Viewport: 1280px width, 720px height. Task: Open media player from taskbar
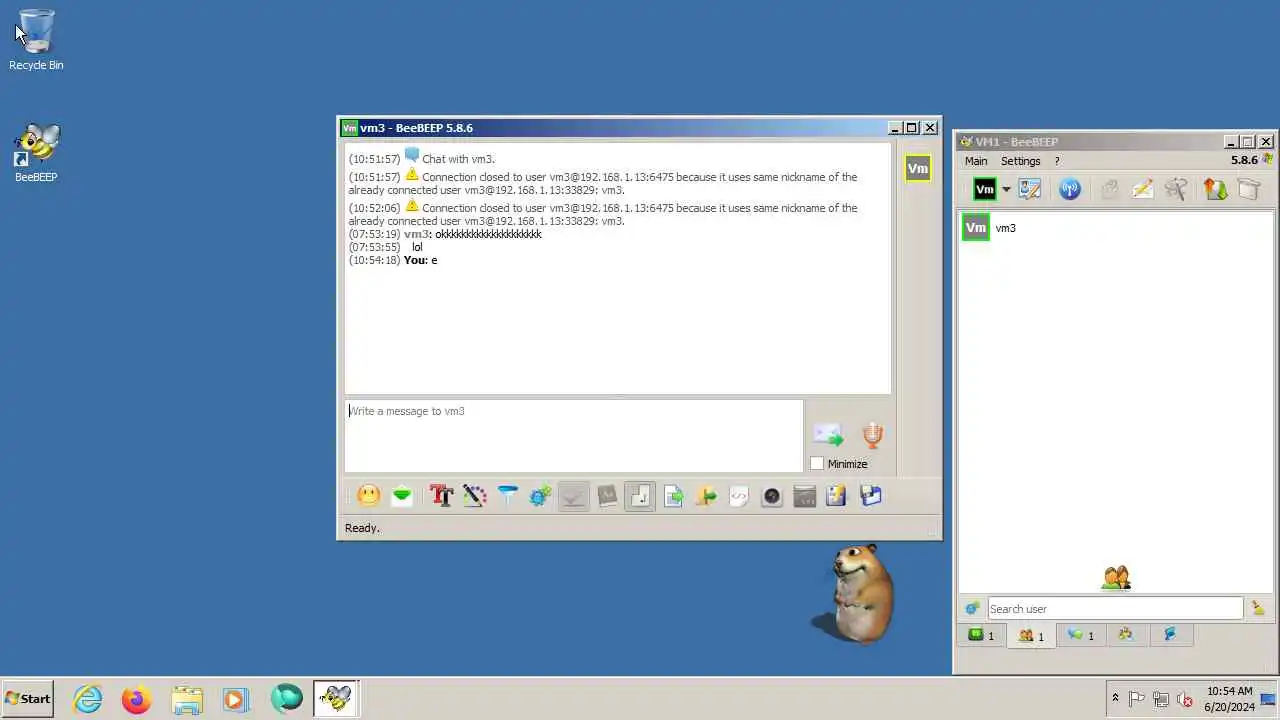tap(236, 699)
